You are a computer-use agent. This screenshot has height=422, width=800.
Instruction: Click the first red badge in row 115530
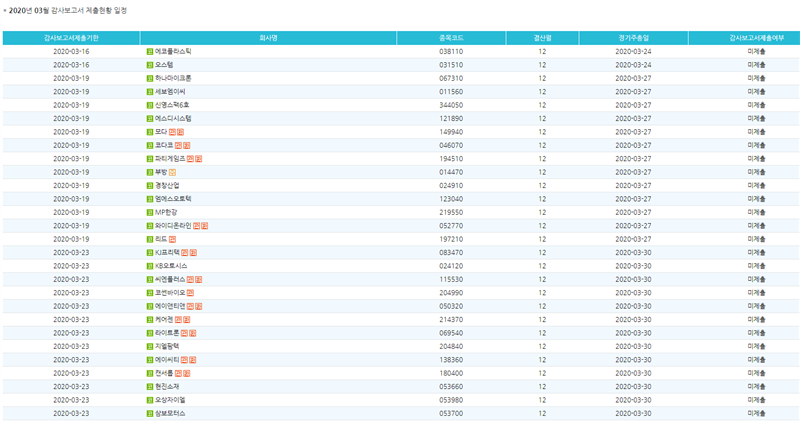(190, 280)
